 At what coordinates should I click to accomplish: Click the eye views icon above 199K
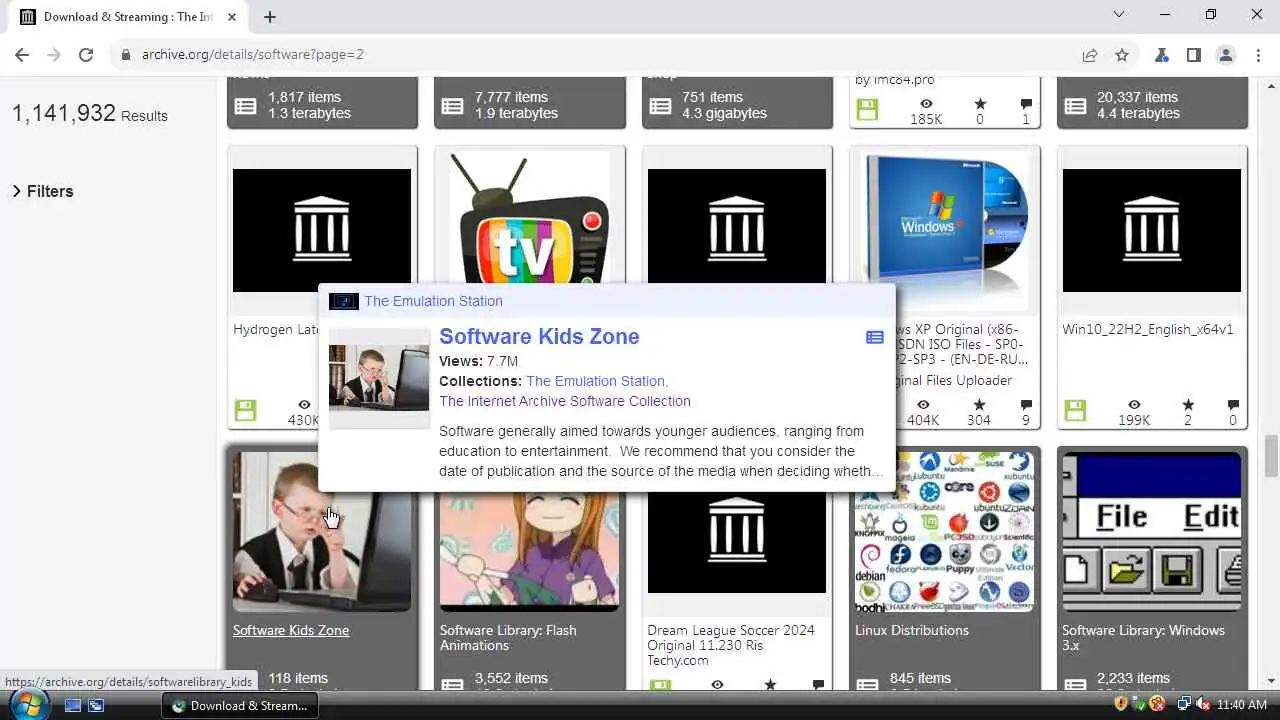click(x=1134, y=404)
